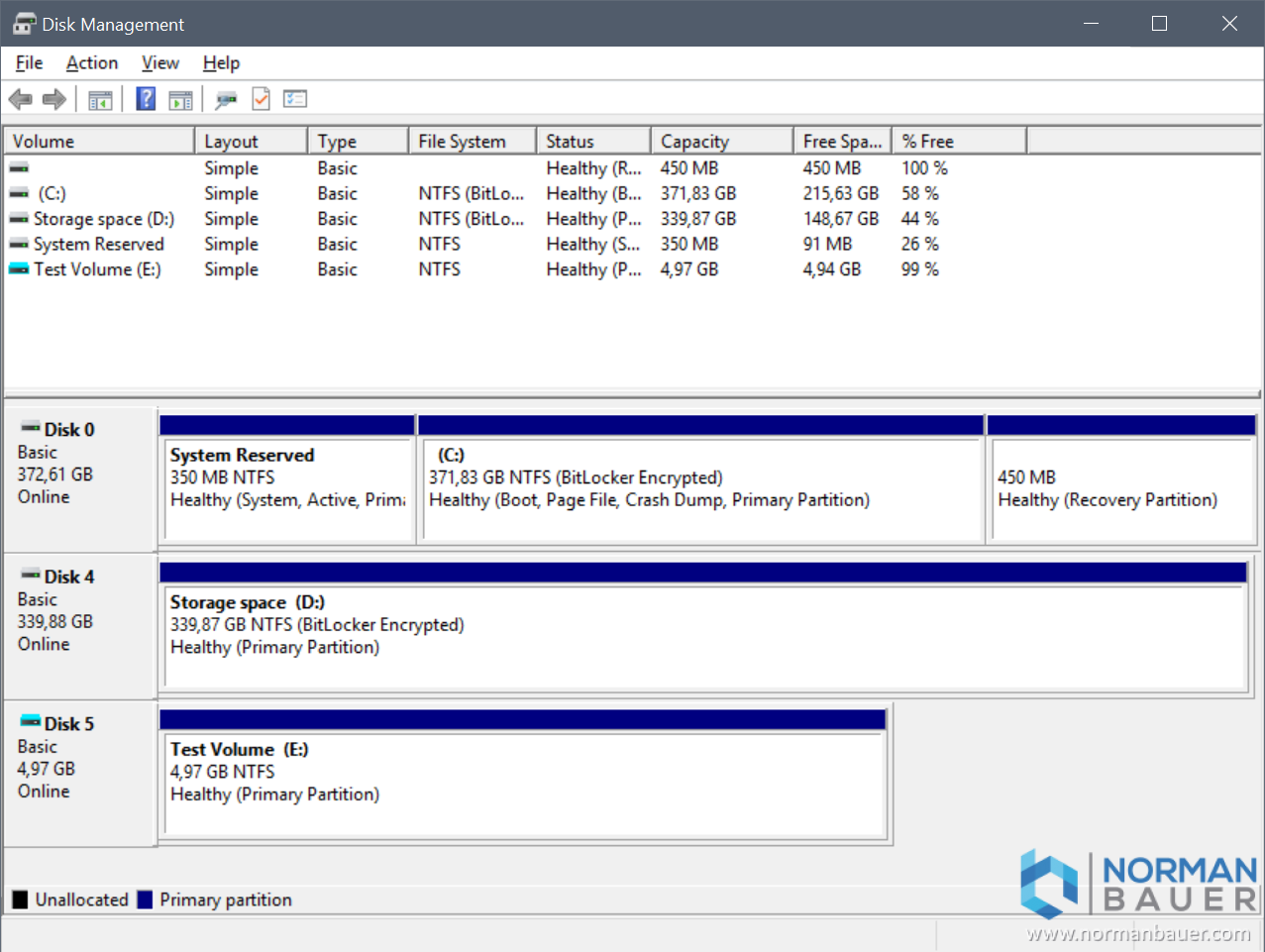Click the Show/Hide Console Tree icon
Viewport: 1265px width, 952px height.
click(x=100, y=99)
